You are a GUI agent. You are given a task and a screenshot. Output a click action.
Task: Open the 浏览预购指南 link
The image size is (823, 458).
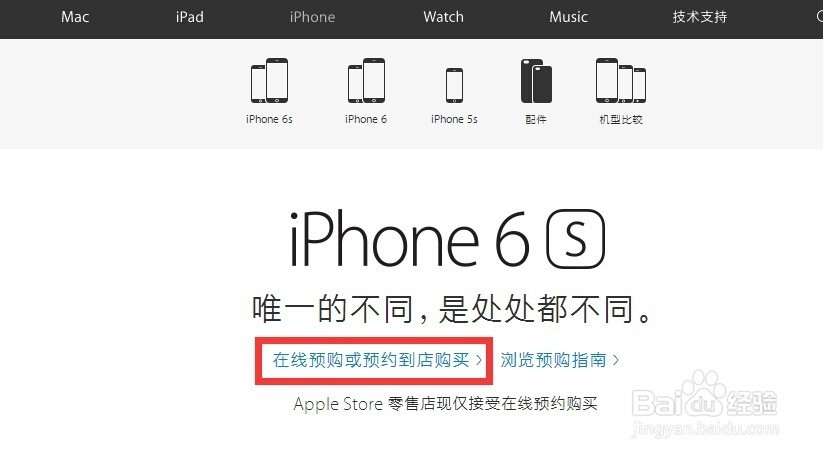tap(553, 360)
